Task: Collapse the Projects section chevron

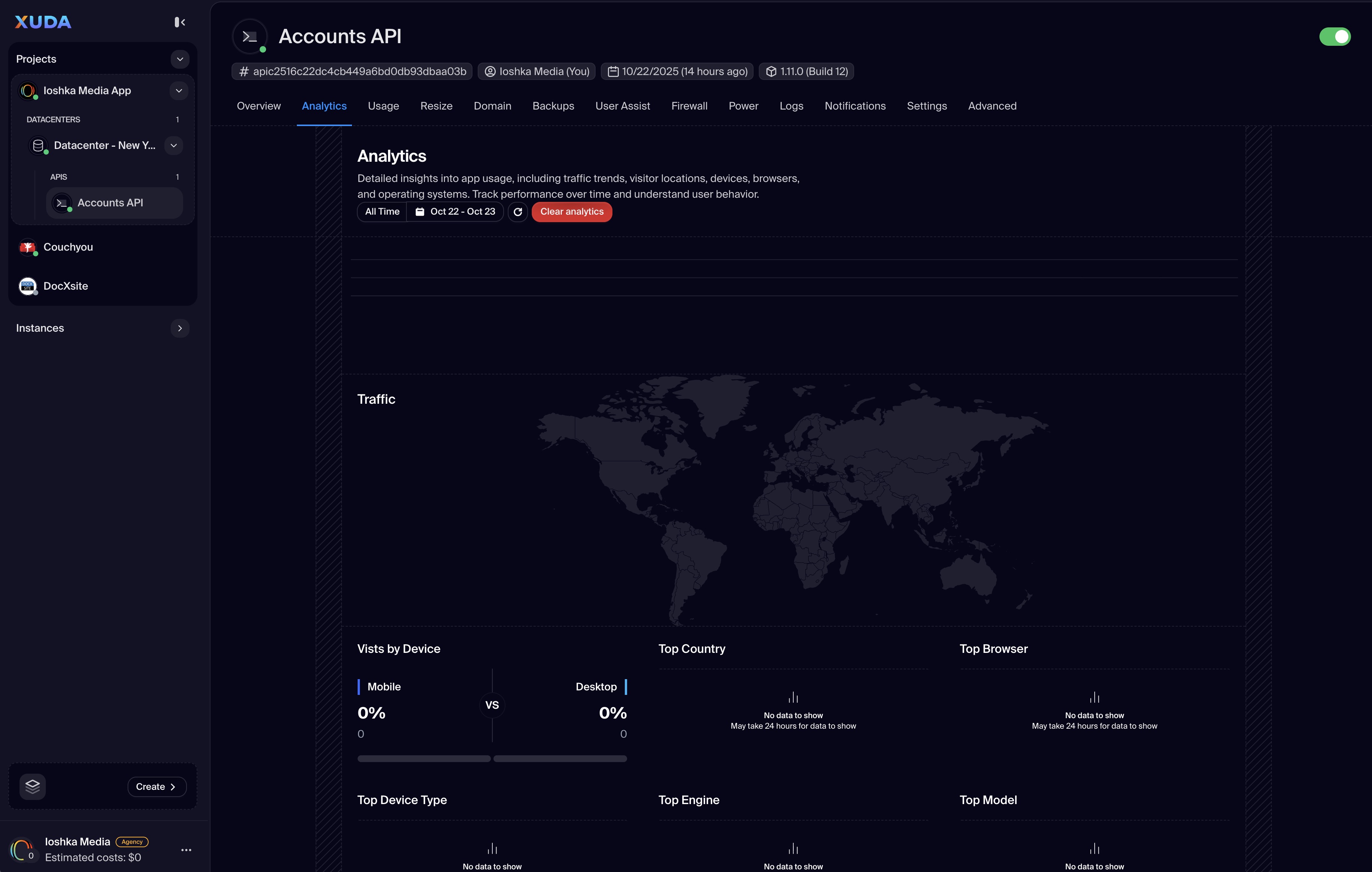Action: tap(180, 59)
